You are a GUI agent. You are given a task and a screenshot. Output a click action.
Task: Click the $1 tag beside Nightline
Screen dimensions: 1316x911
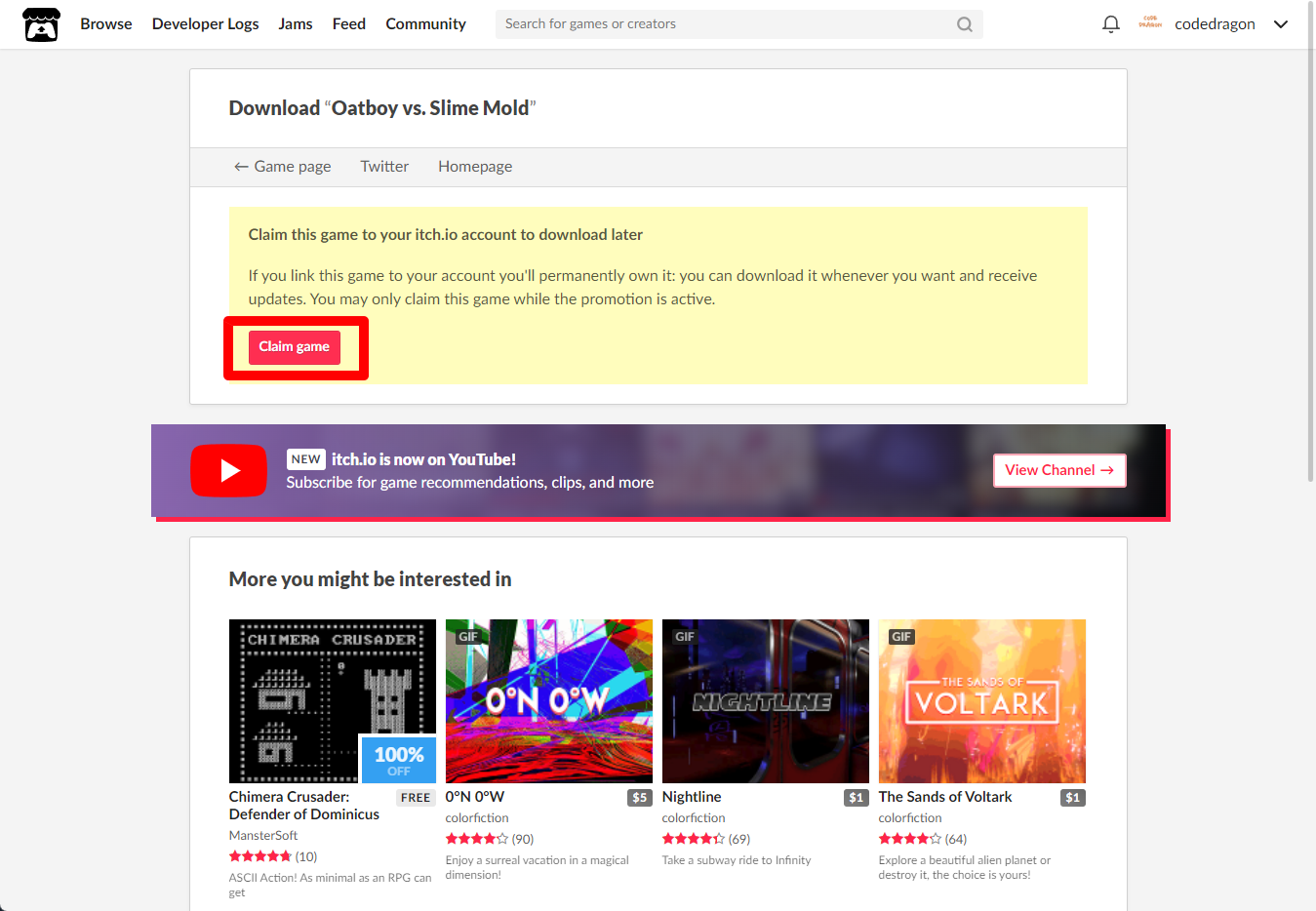857,798
